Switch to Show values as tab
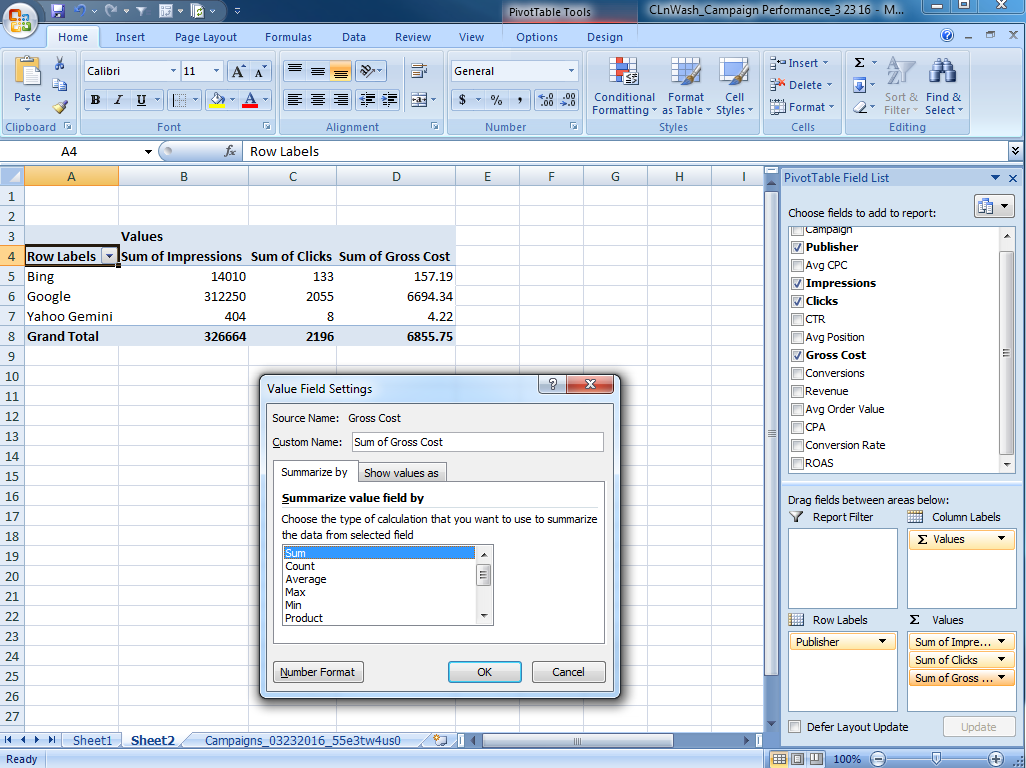This screenshot has width=1026, height=768. click(401, 473)
